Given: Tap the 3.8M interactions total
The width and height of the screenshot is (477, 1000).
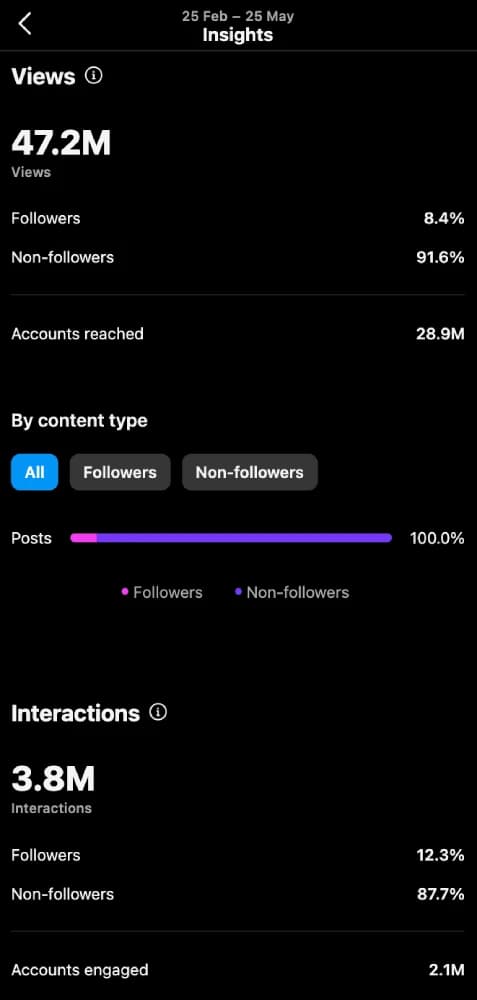Looking at the screenshot, I should 53,778.
